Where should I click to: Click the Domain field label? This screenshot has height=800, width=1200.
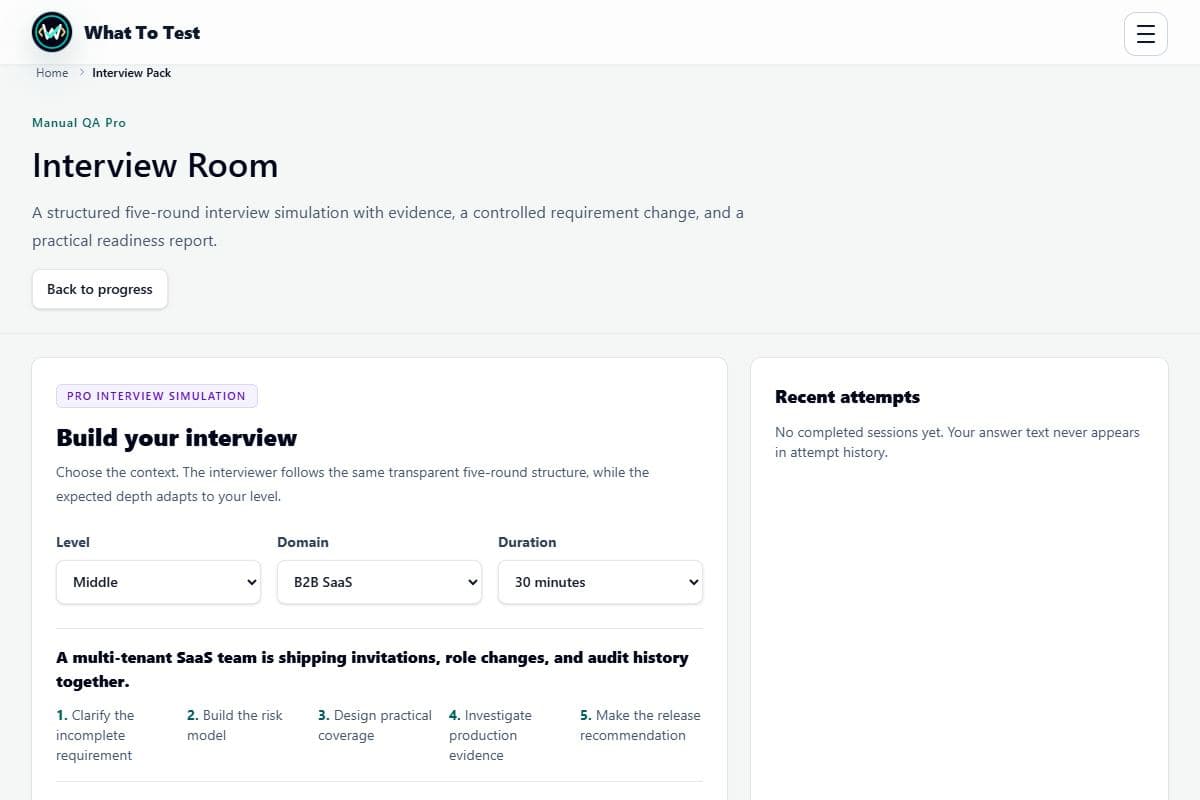click(303, 542)
